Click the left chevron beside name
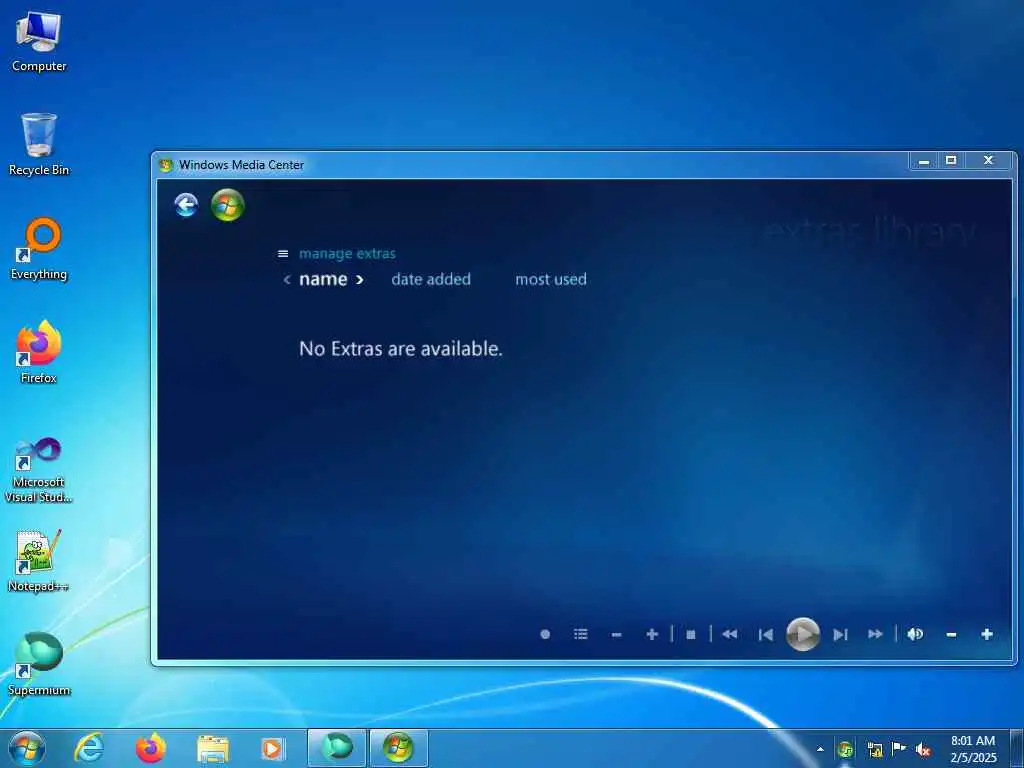 287,280
